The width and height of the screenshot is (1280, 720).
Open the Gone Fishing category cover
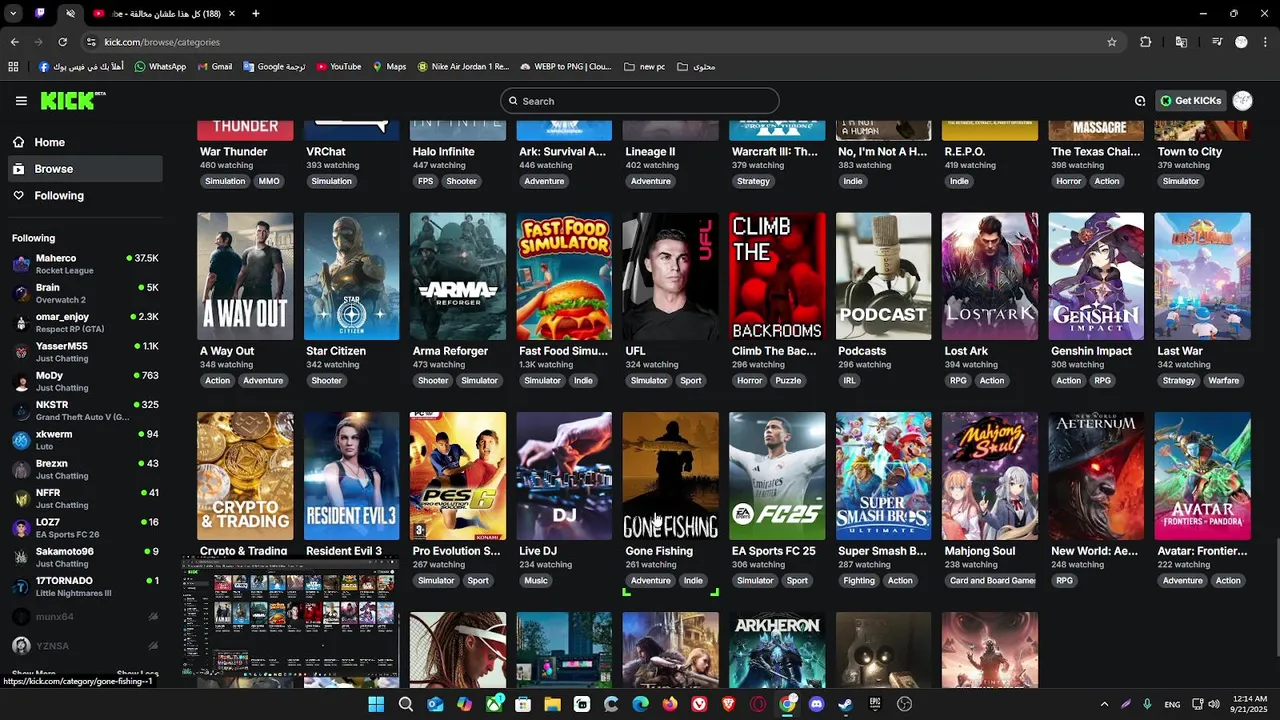[x=670, y=476]
